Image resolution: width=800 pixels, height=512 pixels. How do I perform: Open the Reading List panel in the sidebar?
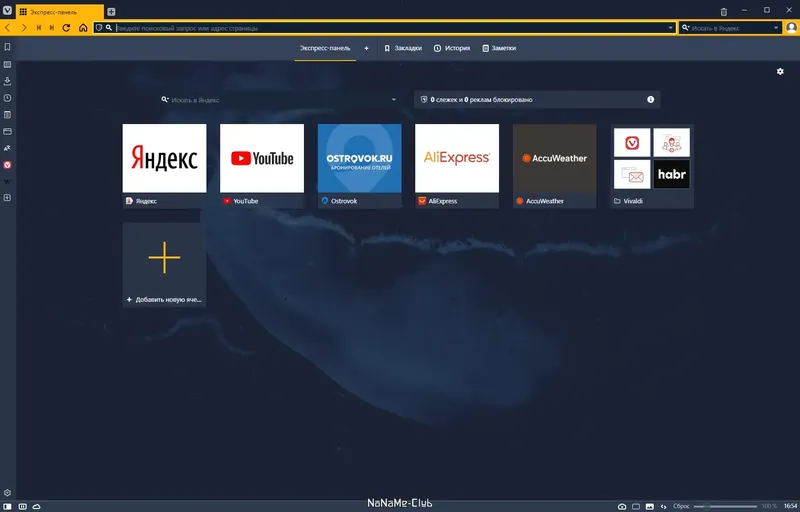click(x=7, y=64)
